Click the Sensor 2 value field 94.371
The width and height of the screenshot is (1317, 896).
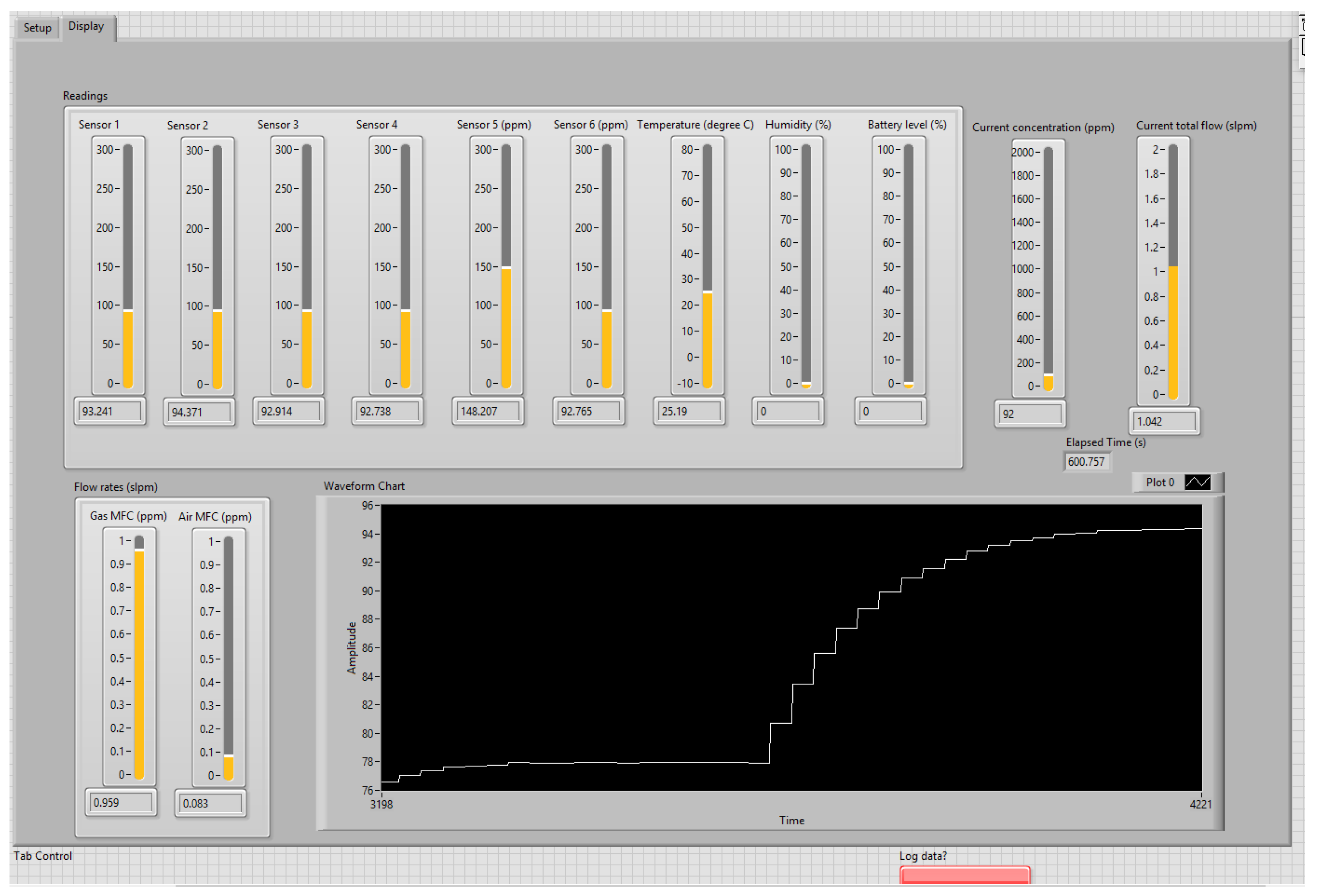pyautogui.click(x=199, y=413)
